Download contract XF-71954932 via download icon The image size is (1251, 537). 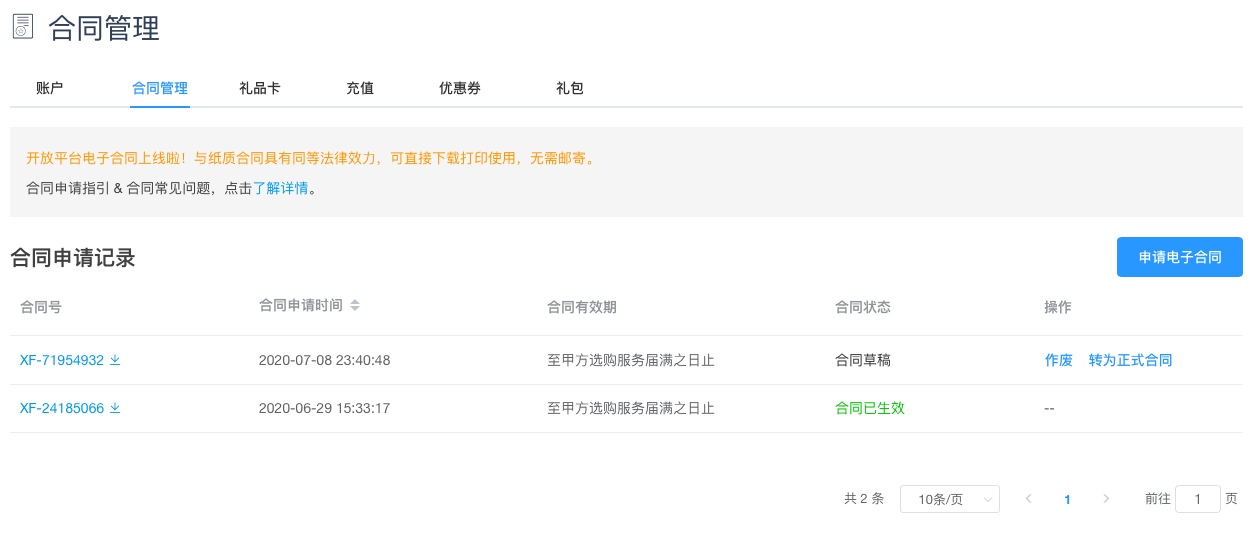point(115,360)
